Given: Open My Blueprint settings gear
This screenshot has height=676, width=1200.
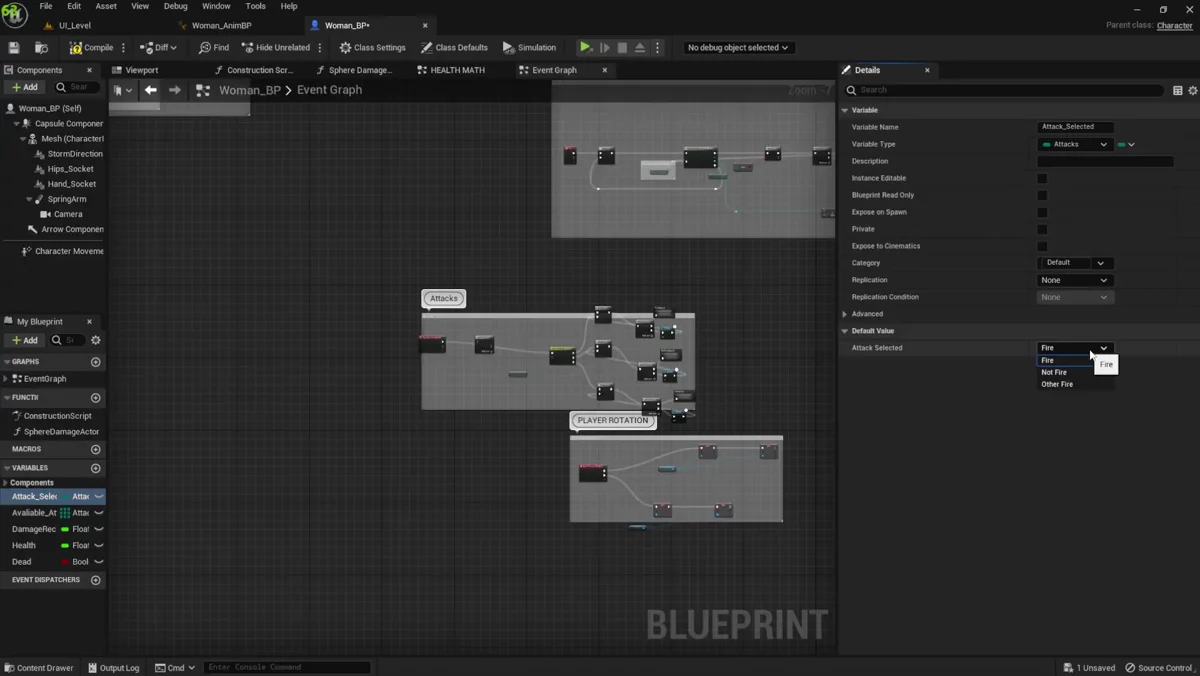Looking at the screenshot, I should [x=96, y=340].
